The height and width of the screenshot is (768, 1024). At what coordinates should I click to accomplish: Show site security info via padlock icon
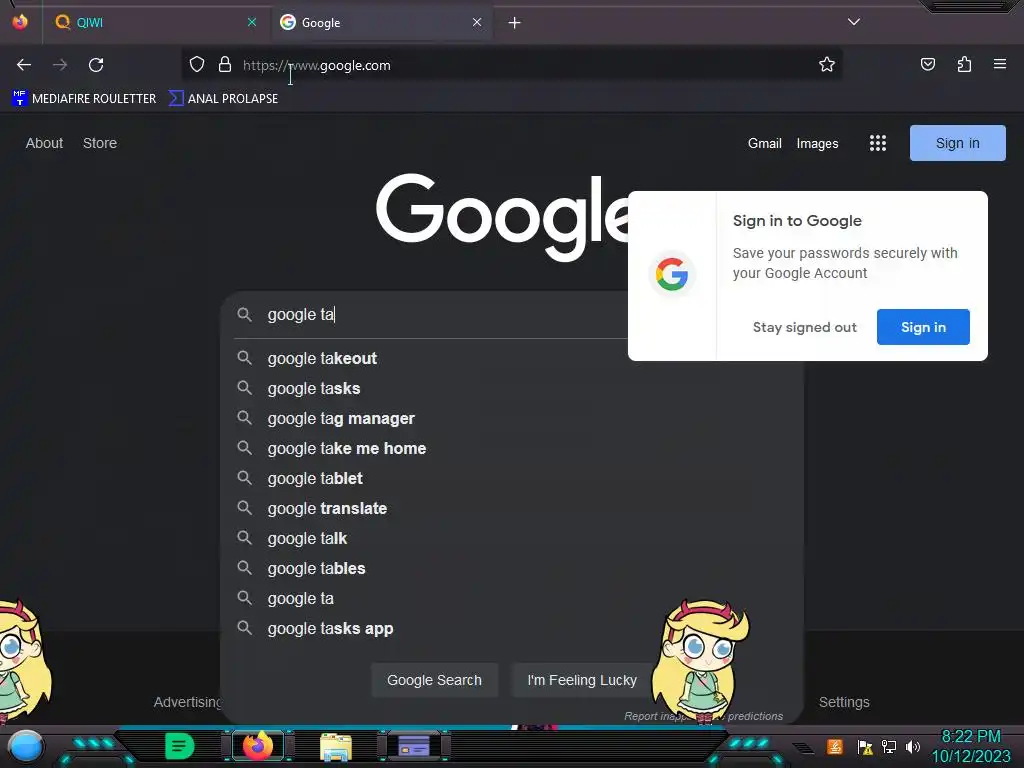pyautogui.click(x=225, y=65)
